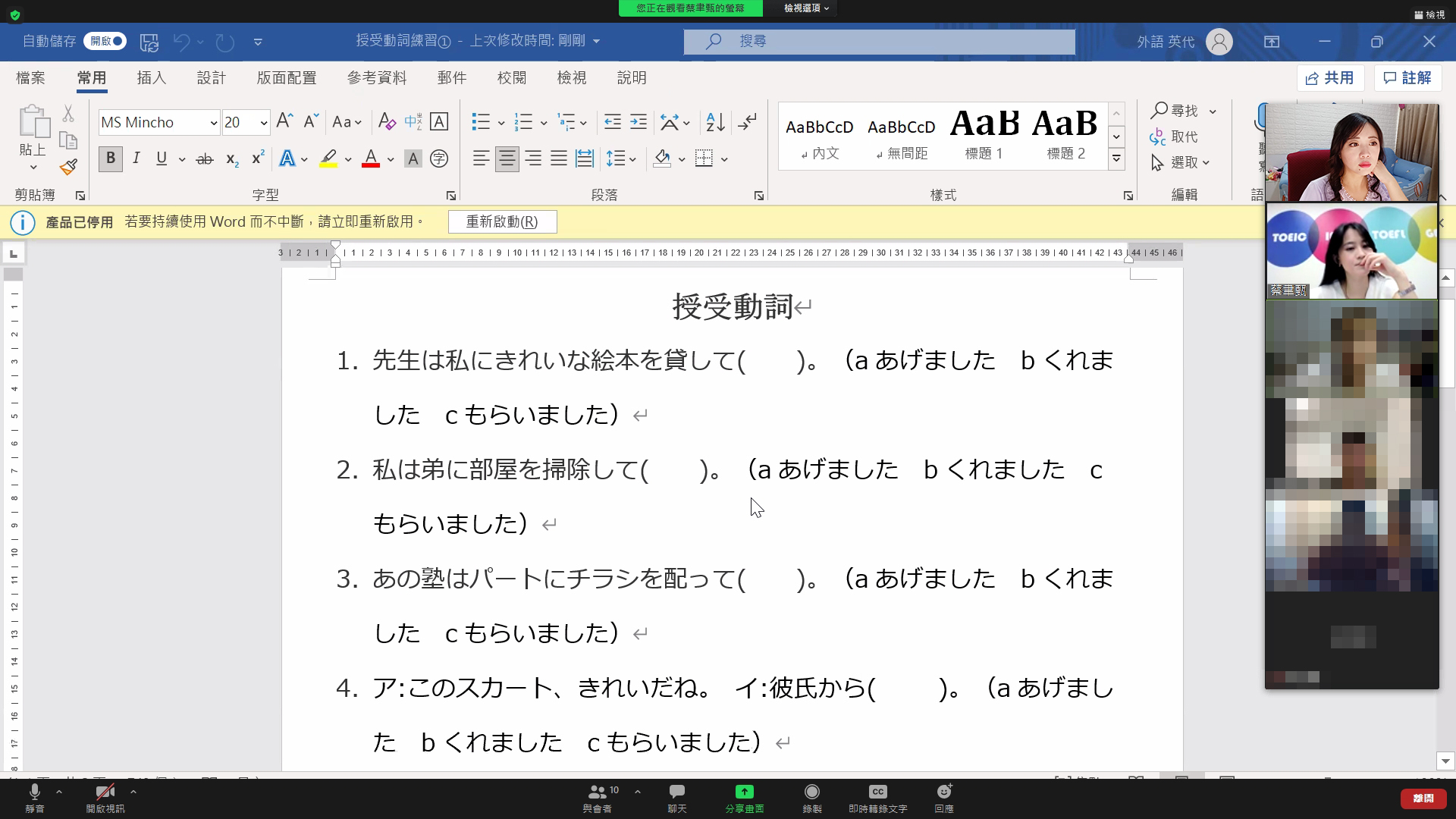
Task: Click the Format Painter brush icon
Action: tap(68, 166)
